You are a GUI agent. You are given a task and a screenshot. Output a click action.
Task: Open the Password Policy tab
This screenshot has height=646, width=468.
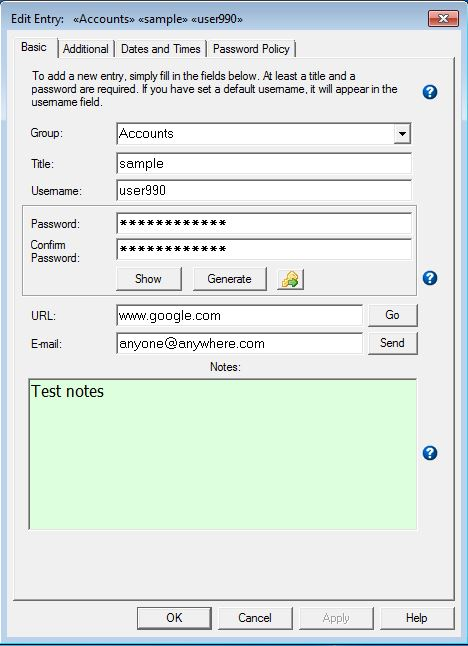coord(251,49)
